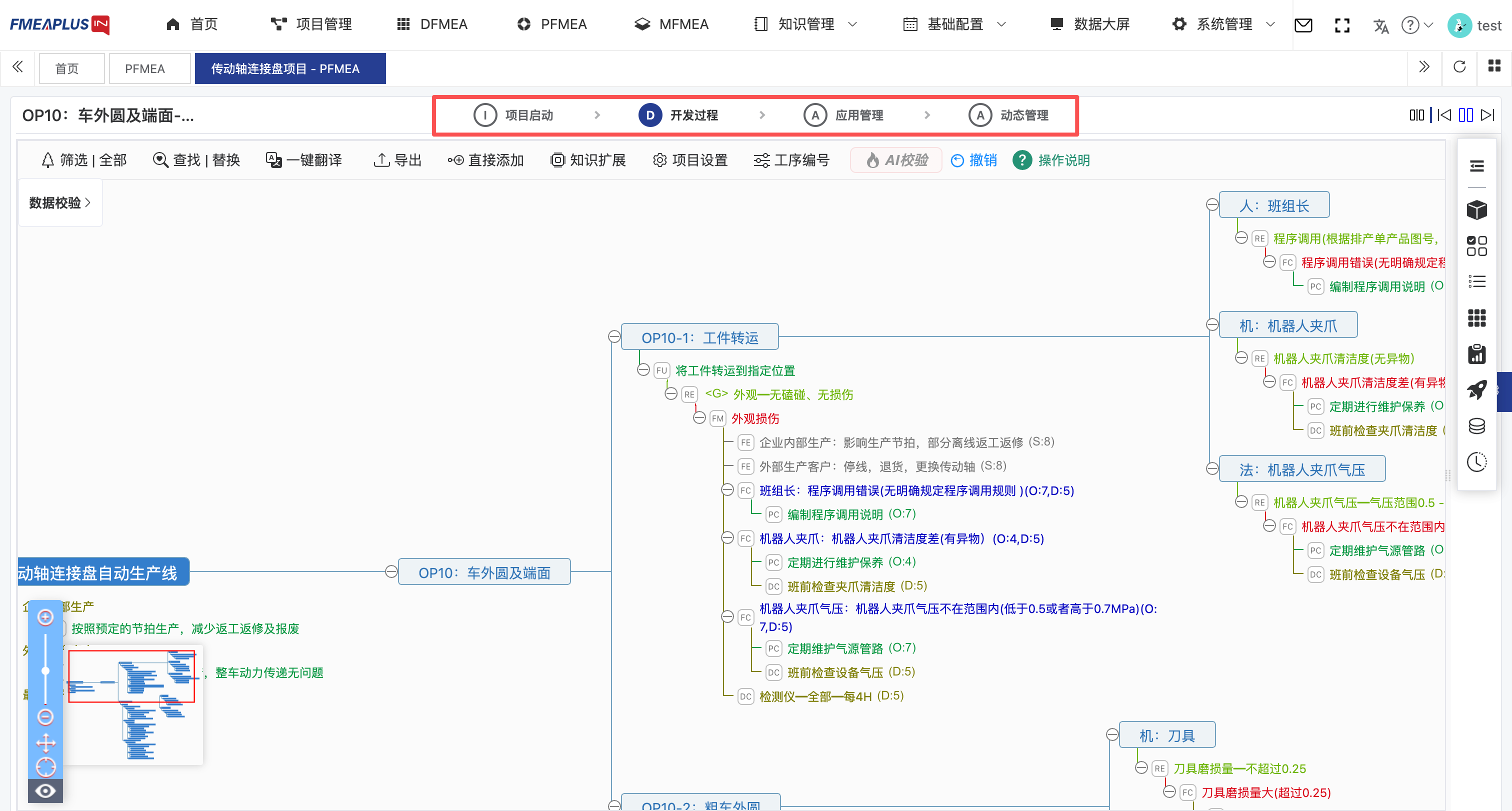This screenshot has width=1512, height=811.
Task: Open 操作说明 help link
Action: click(x=1051, y=160)
